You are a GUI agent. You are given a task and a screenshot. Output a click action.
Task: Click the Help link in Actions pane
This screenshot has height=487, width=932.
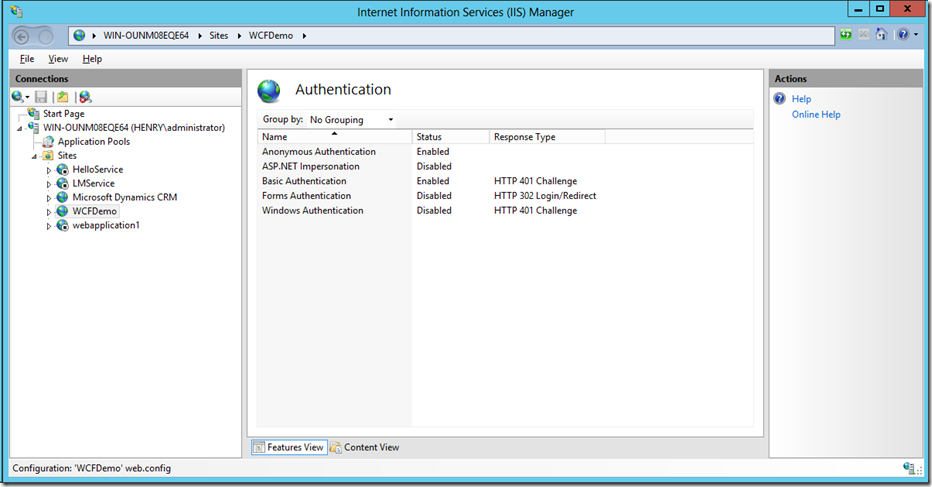click(801, 99)
